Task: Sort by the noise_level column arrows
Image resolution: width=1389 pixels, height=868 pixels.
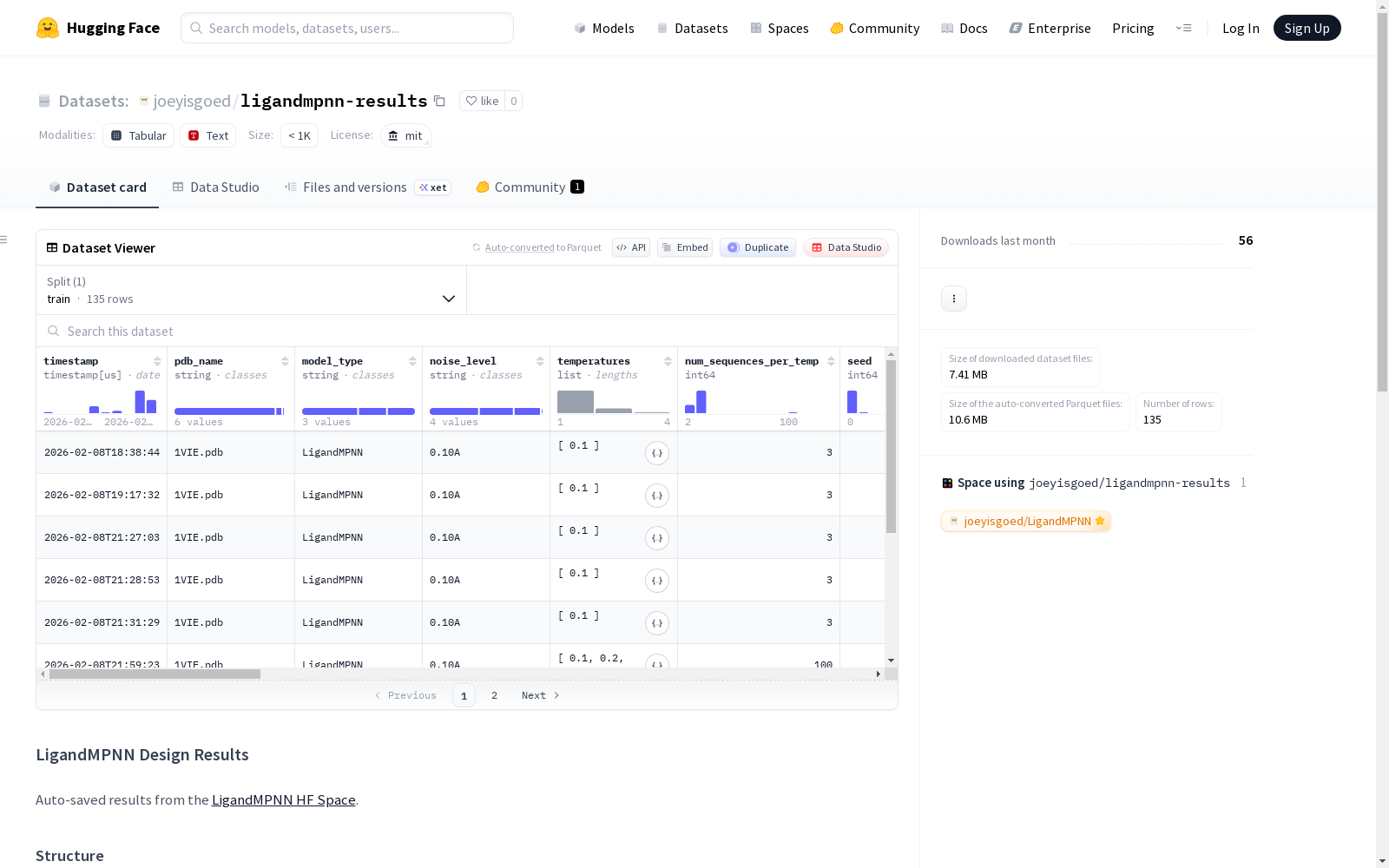Action: 540,361
